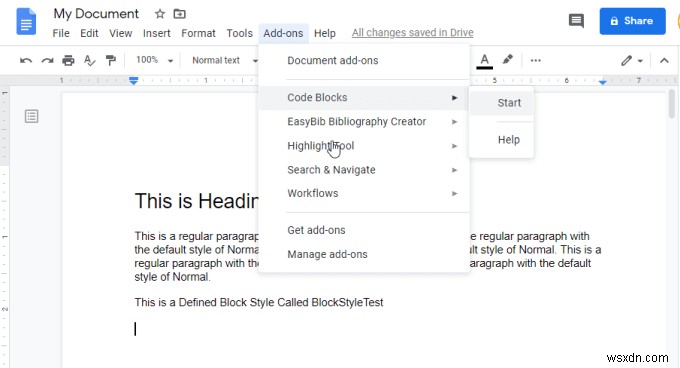
Task: Run spelling and grammar check
Action: pos(89,60)
